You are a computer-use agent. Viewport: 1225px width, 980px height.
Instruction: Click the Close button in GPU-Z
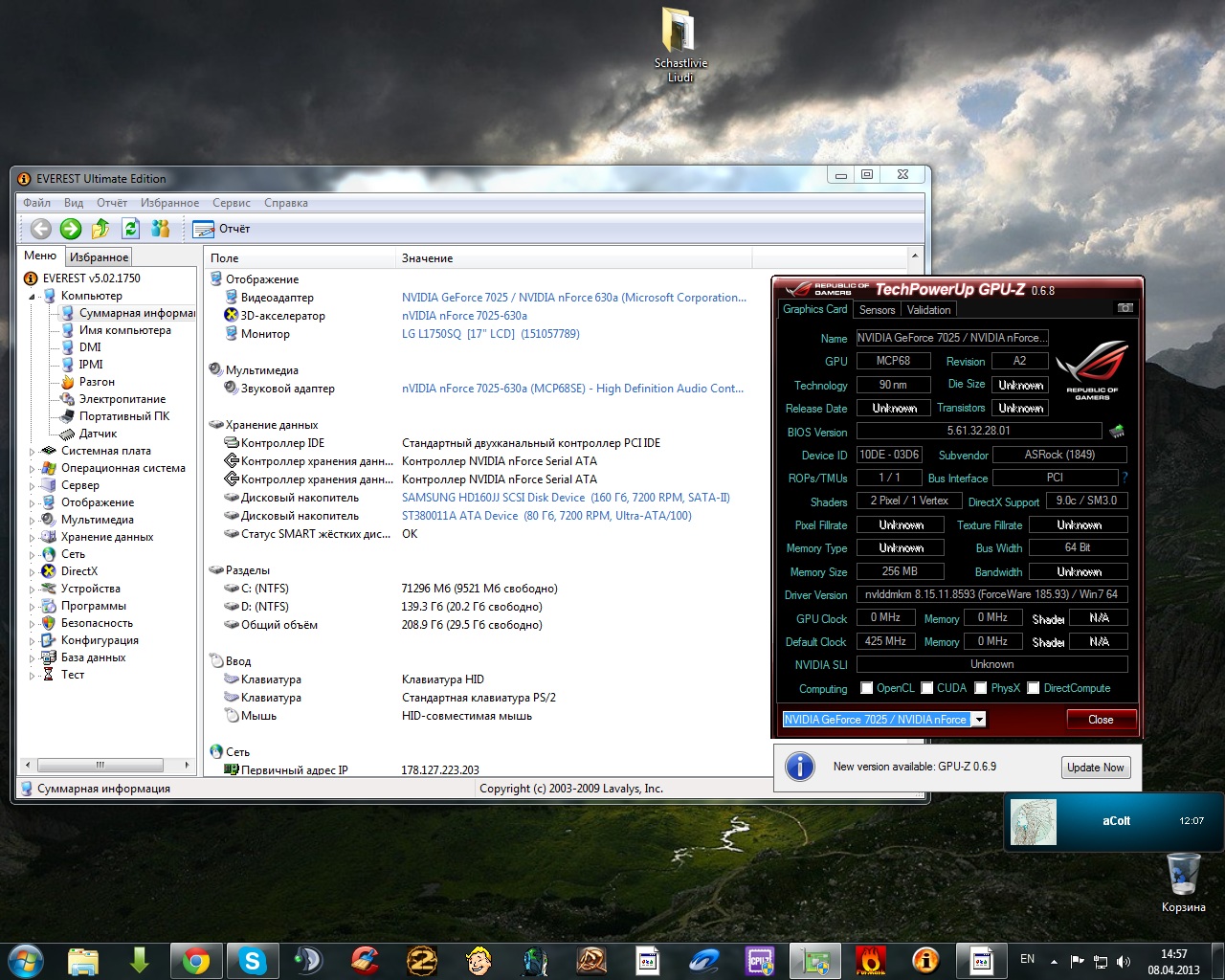pyautogui.click(x=1101, y=720)
